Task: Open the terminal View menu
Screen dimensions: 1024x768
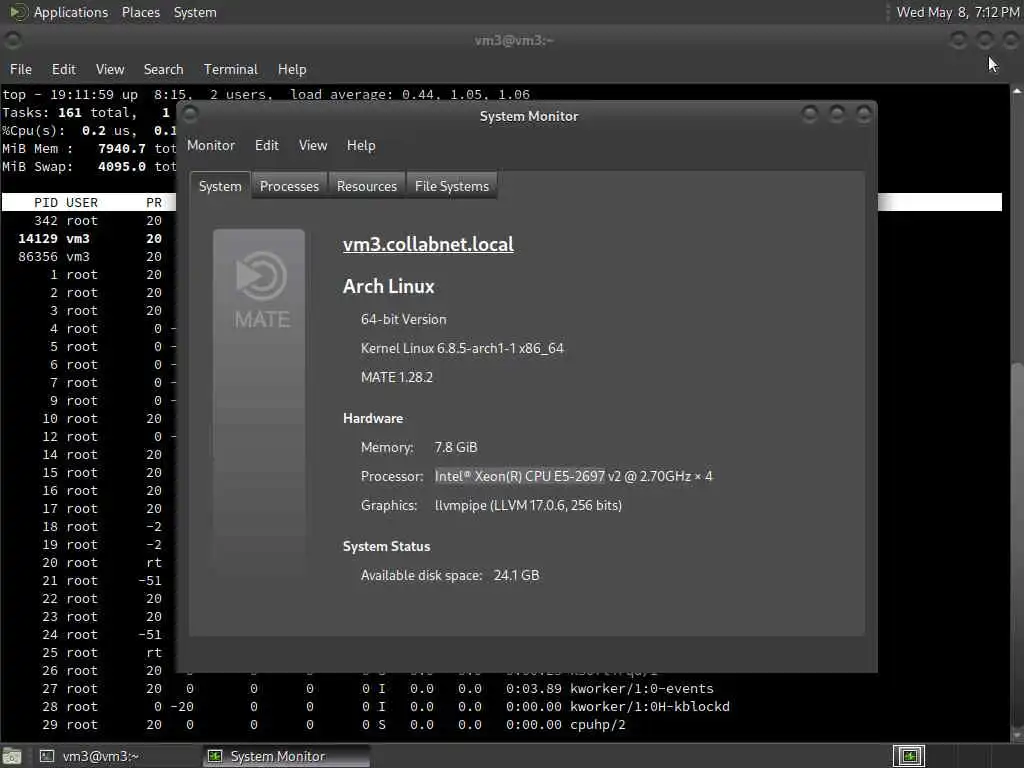Action: pos(110,69)
